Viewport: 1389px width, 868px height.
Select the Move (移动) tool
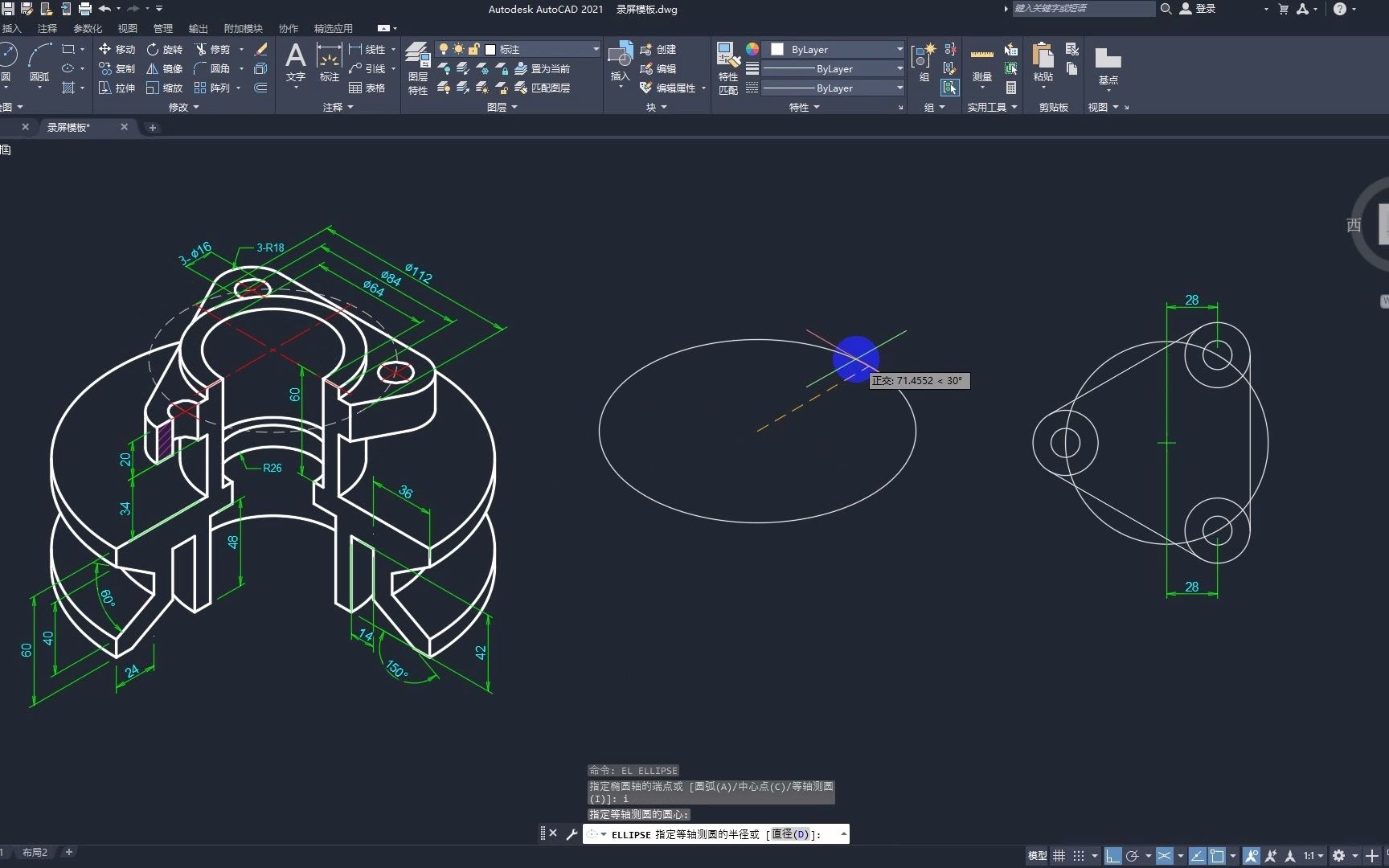point(117,49)
